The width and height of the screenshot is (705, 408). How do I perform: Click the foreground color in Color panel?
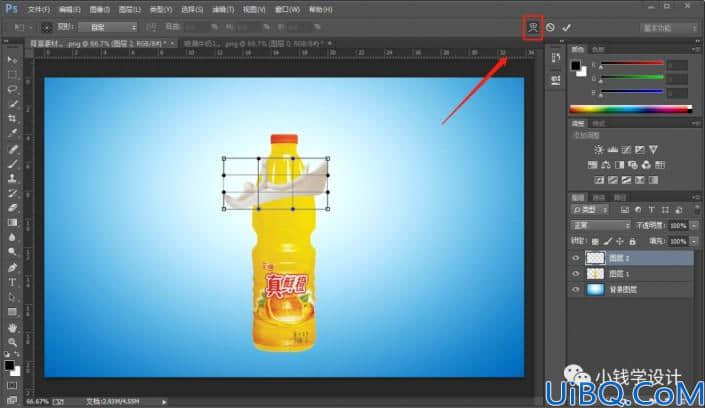(x=576, y=65)
